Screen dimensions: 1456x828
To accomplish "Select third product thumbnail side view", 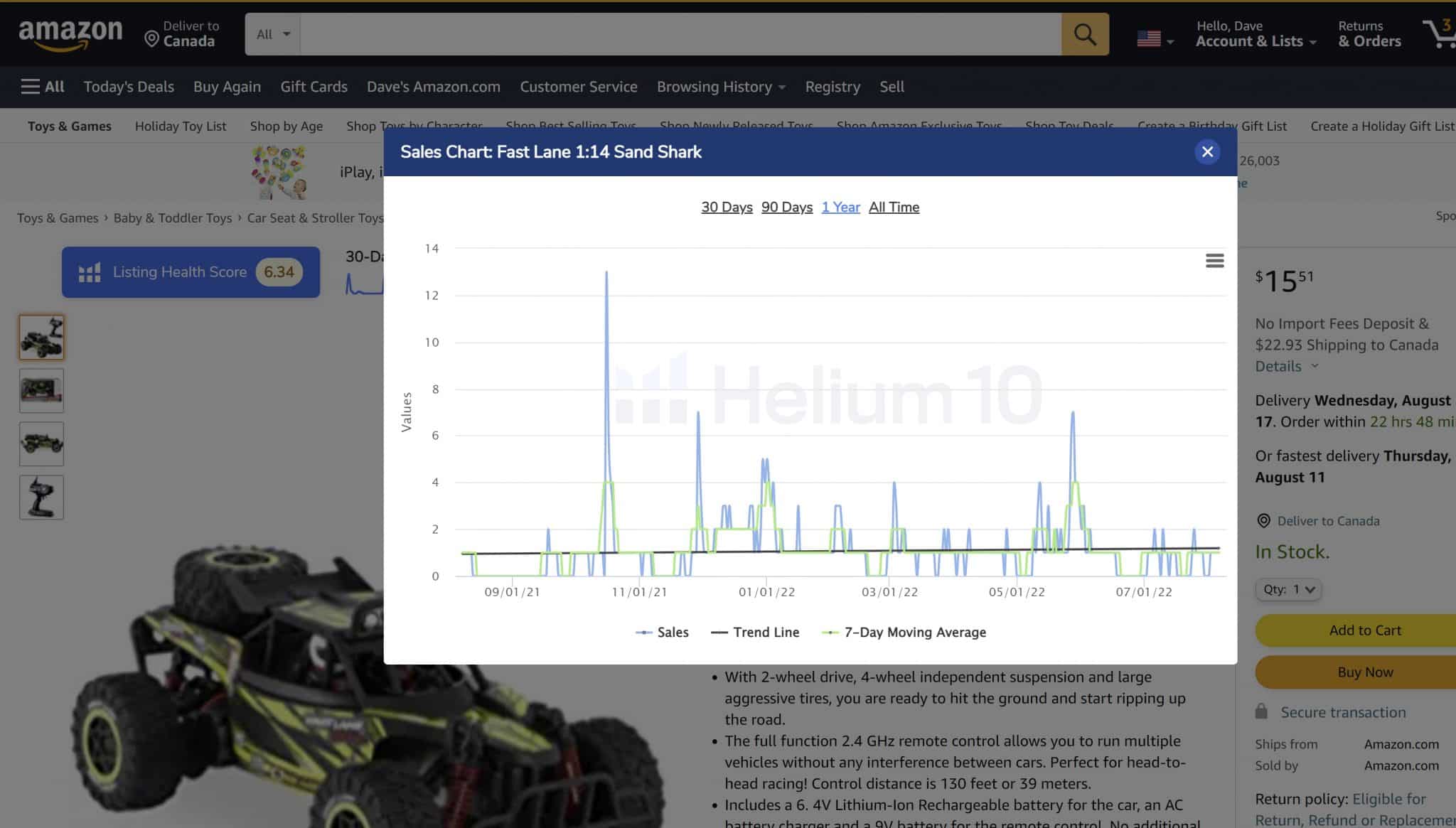I will (x=41, y=443).
